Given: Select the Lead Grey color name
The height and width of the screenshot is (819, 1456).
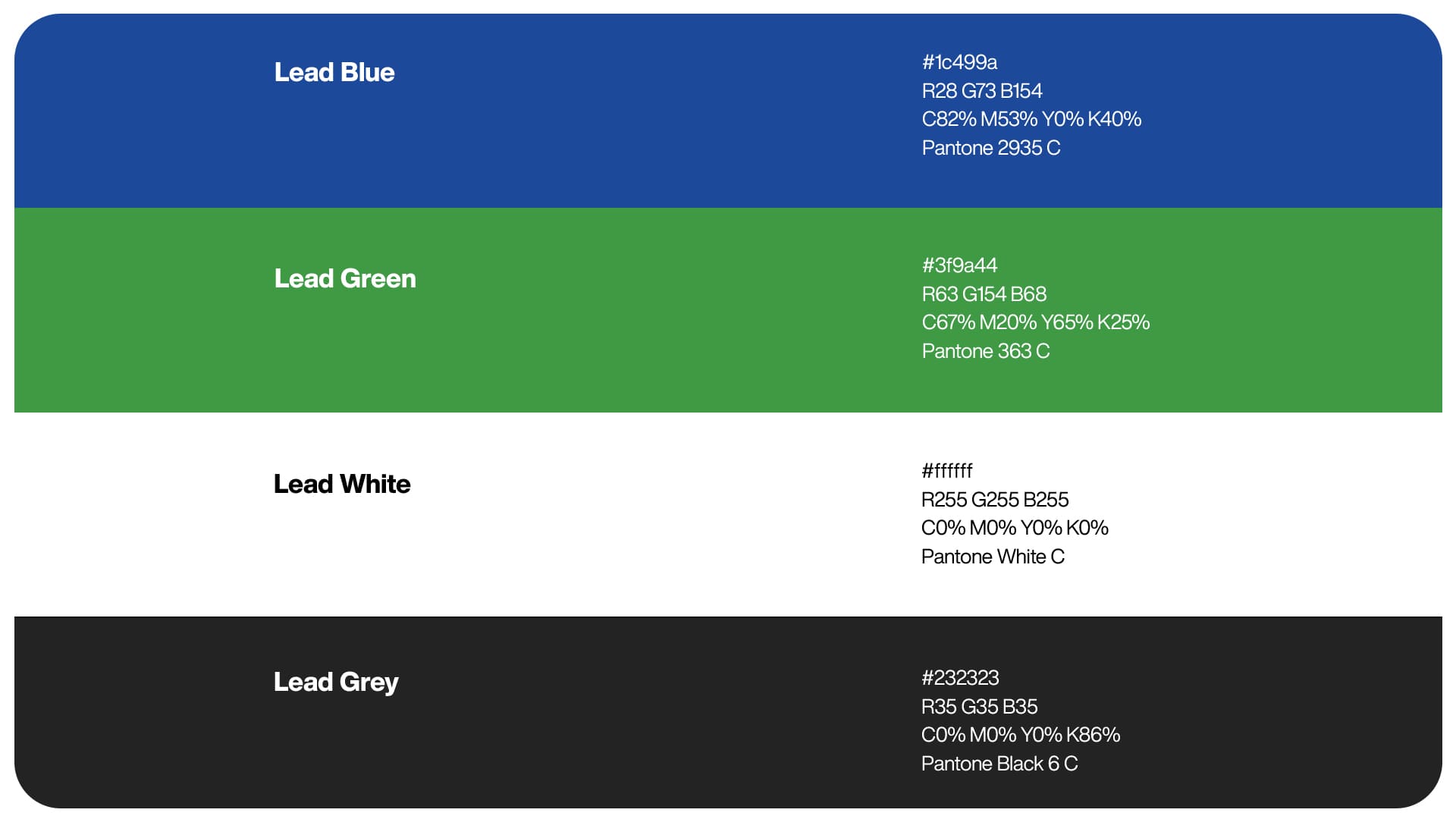Looking at the screenshot, I should tap(336, 682).
